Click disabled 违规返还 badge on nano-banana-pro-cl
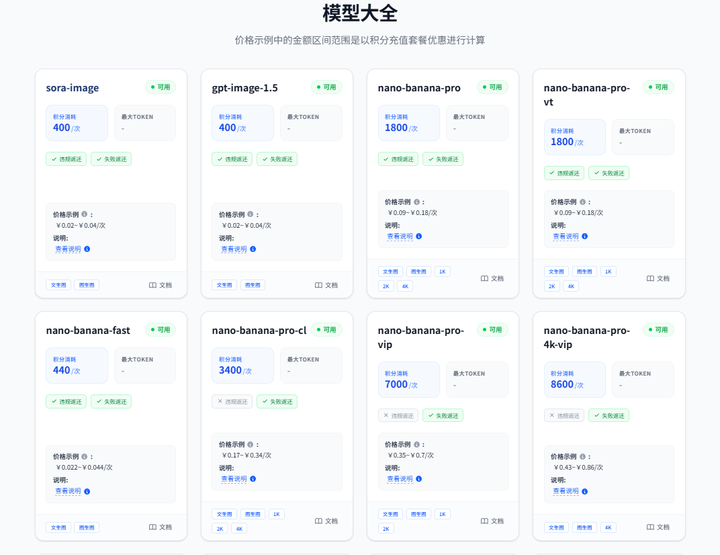This screenshot has width=720, height=555. [x=232, y=401]
